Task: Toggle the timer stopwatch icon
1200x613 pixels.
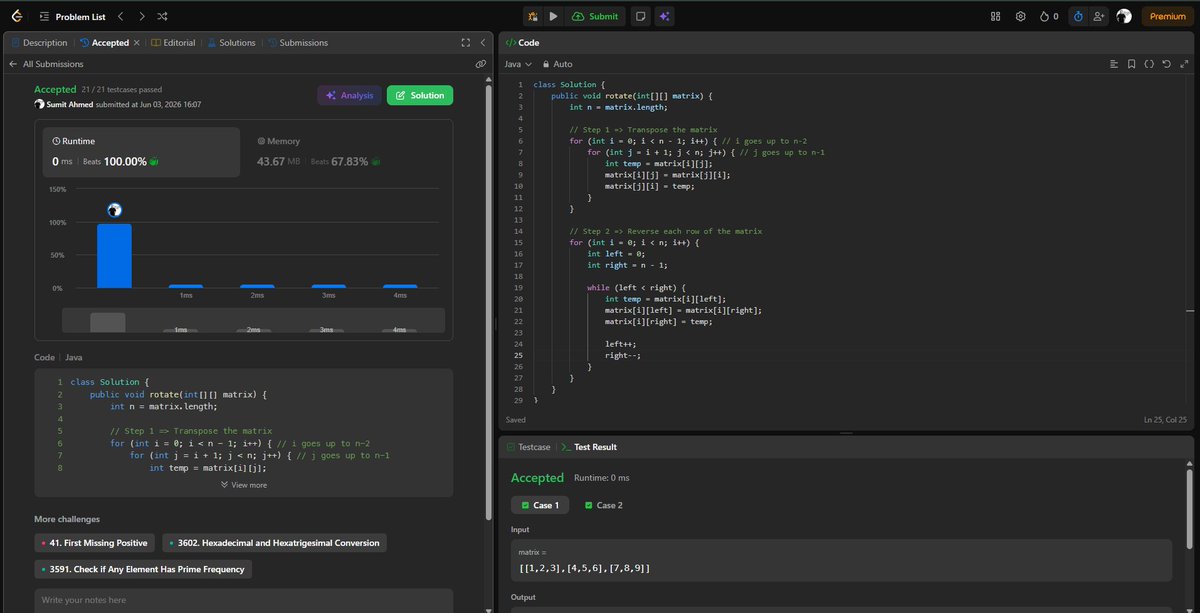Action: 1078,17
